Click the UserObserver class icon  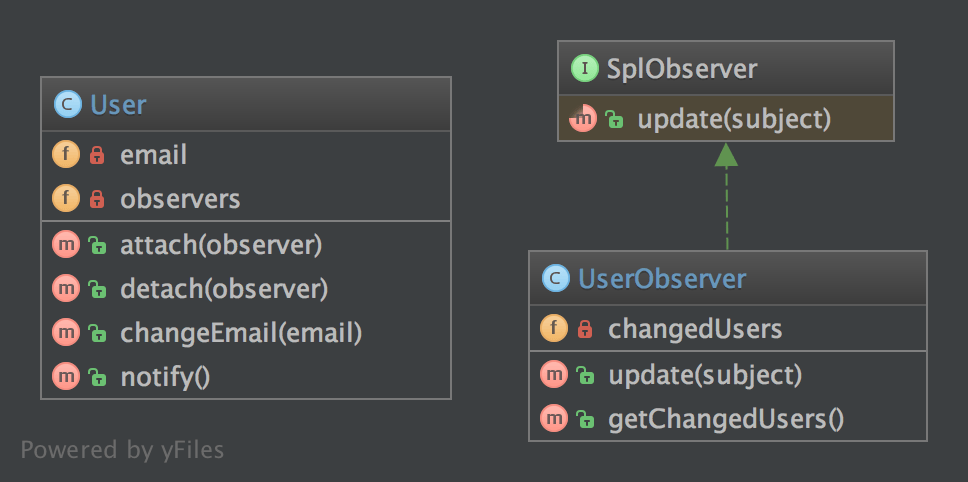pyautogui.click(x=556, y=278)
